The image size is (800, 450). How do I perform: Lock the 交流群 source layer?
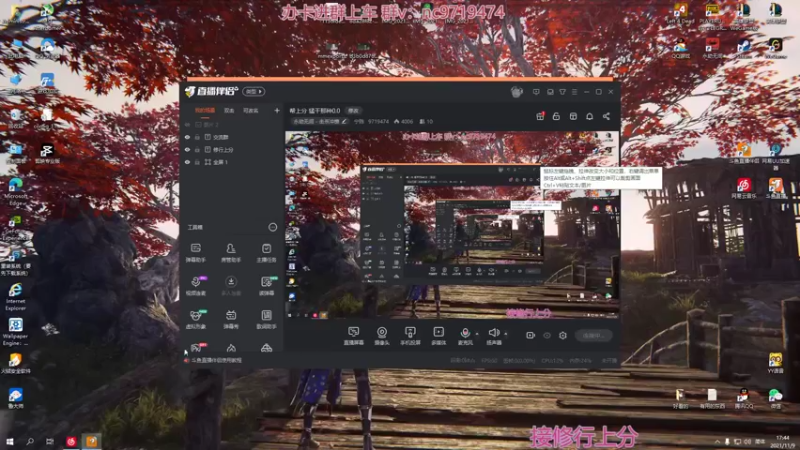[x=197, y=137]
